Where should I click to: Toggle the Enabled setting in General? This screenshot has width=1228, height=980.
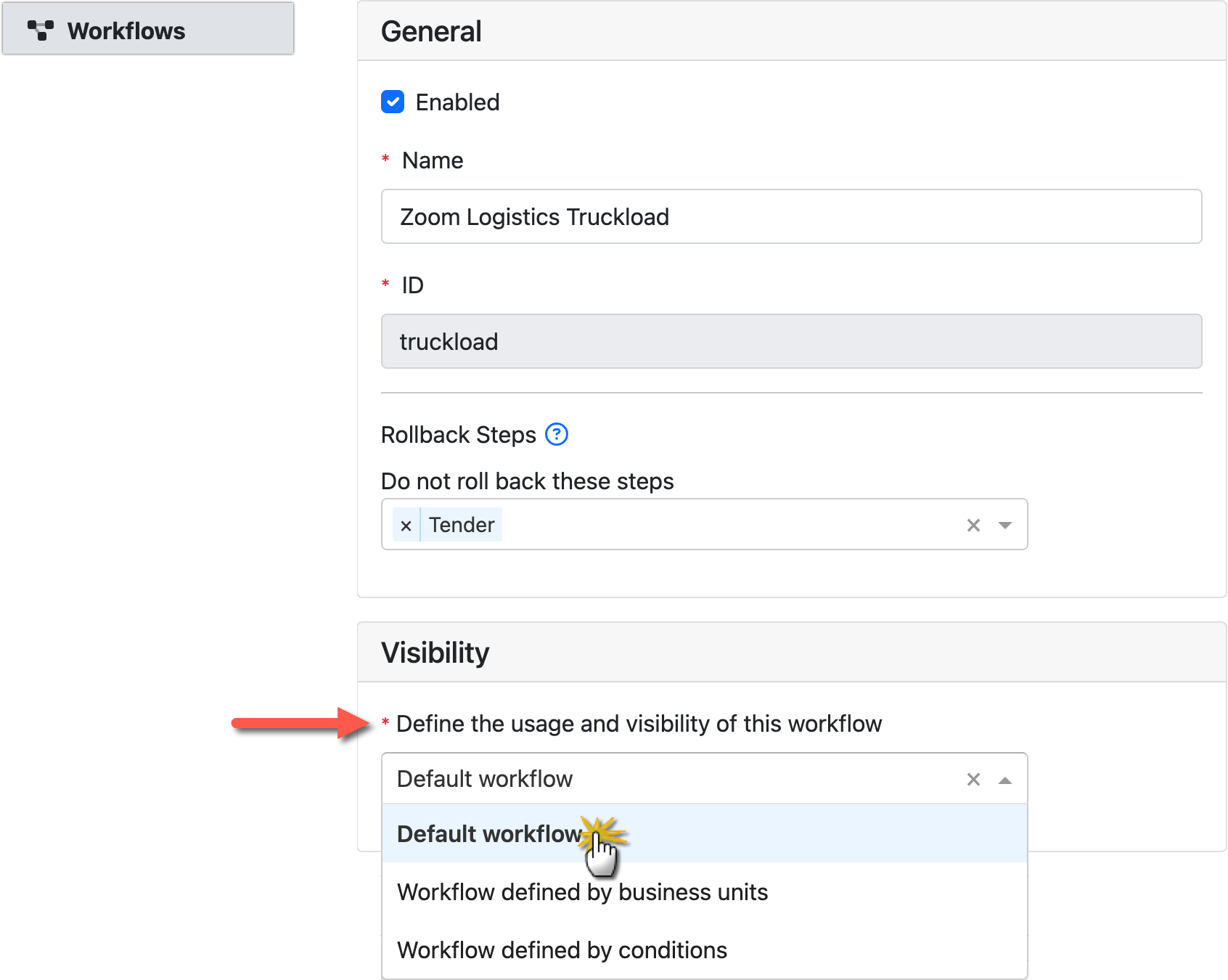[393, 102]
